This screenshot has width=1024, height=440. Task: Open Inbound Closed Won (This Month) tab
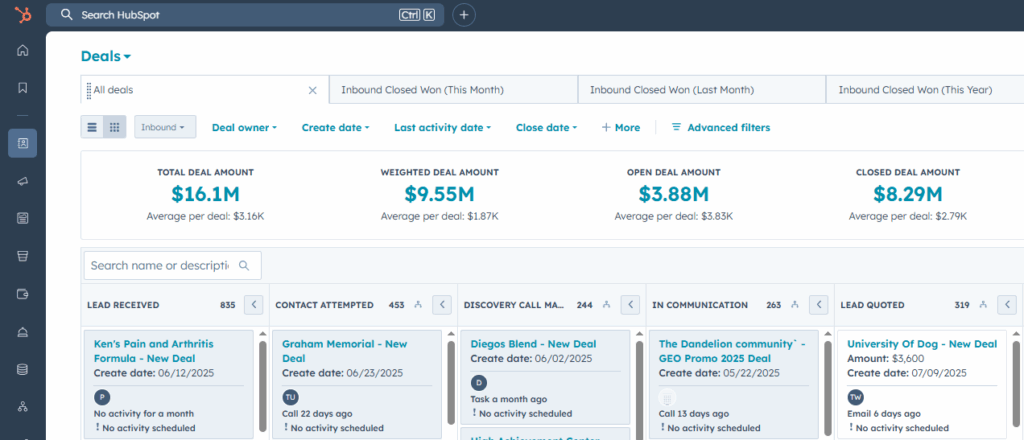tap(453, 89)
